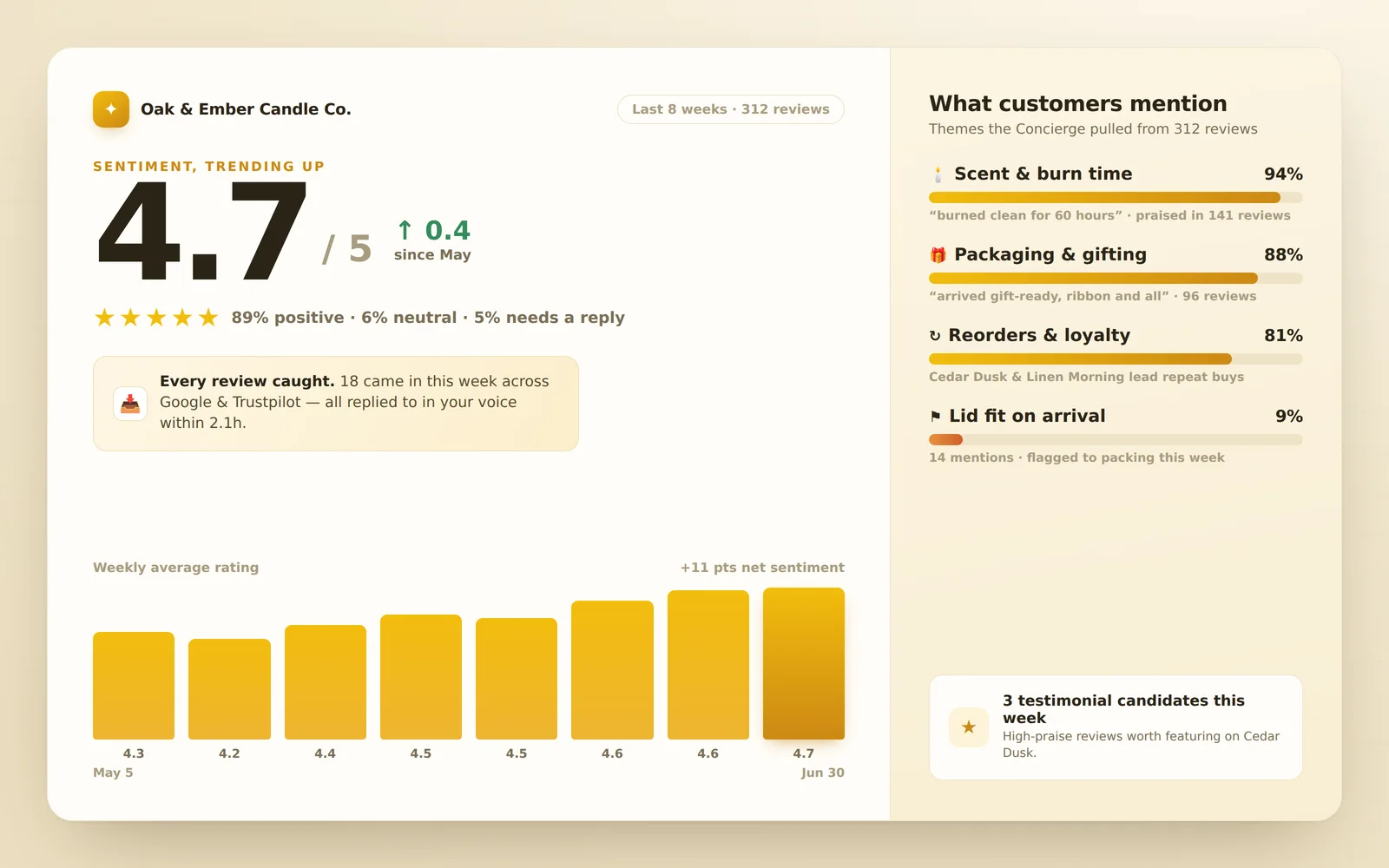
Task: Click the five-star rating row
Action: pyautogui.click(x=156, y=318)
